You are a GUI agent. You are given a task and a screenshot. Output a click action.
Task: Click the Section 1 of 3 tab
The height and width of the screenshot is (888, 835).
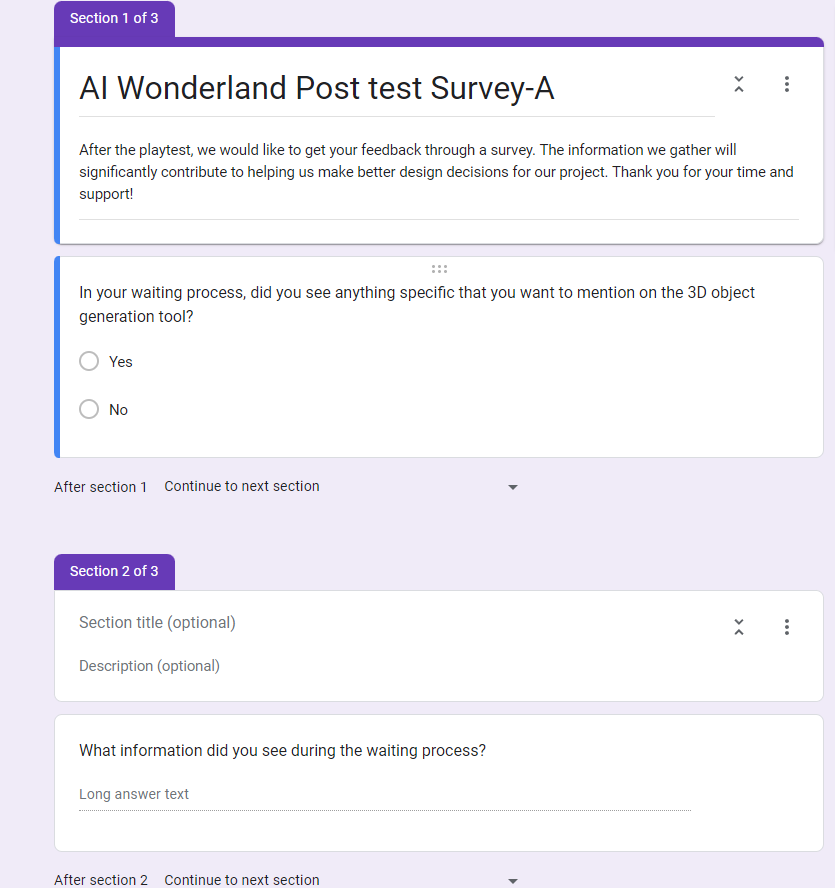pyautogui.click(x=114, y=19)
